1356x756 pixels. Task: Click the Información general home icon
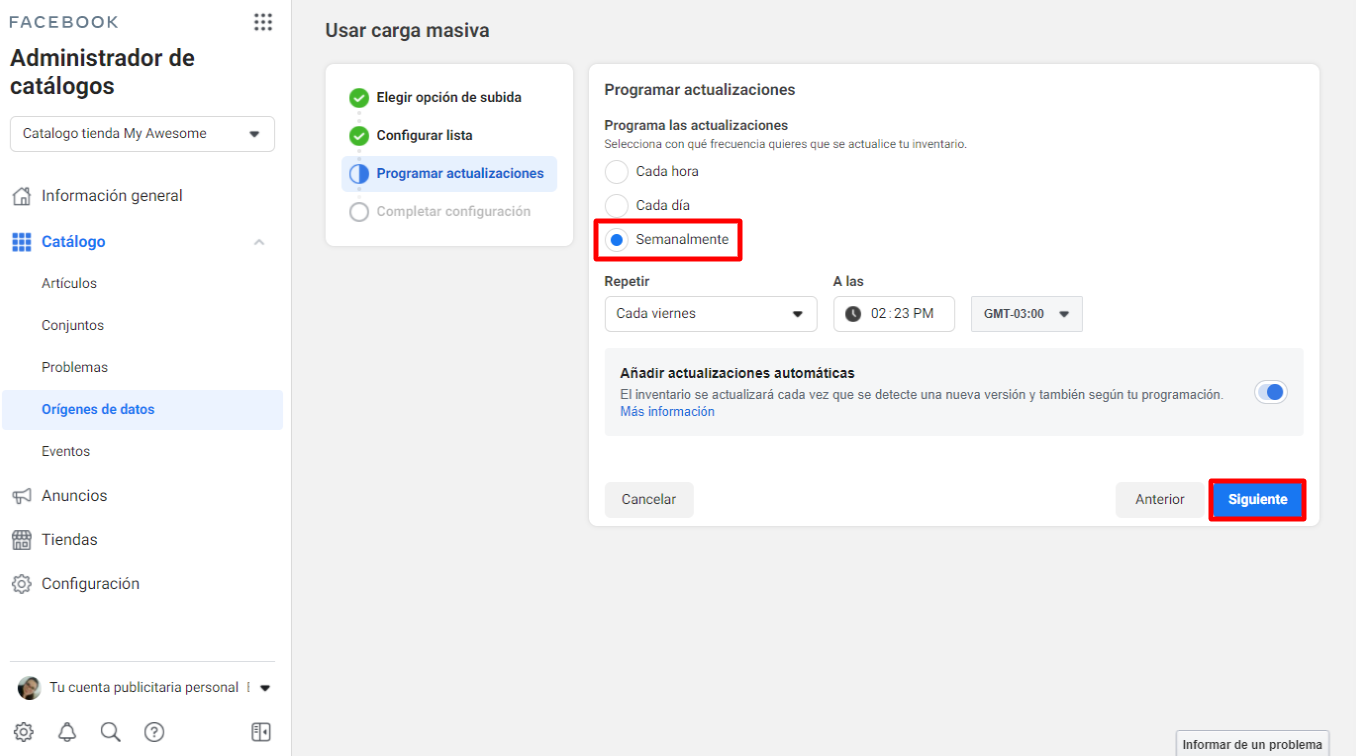pyautogui.click(x=21, y=196)
